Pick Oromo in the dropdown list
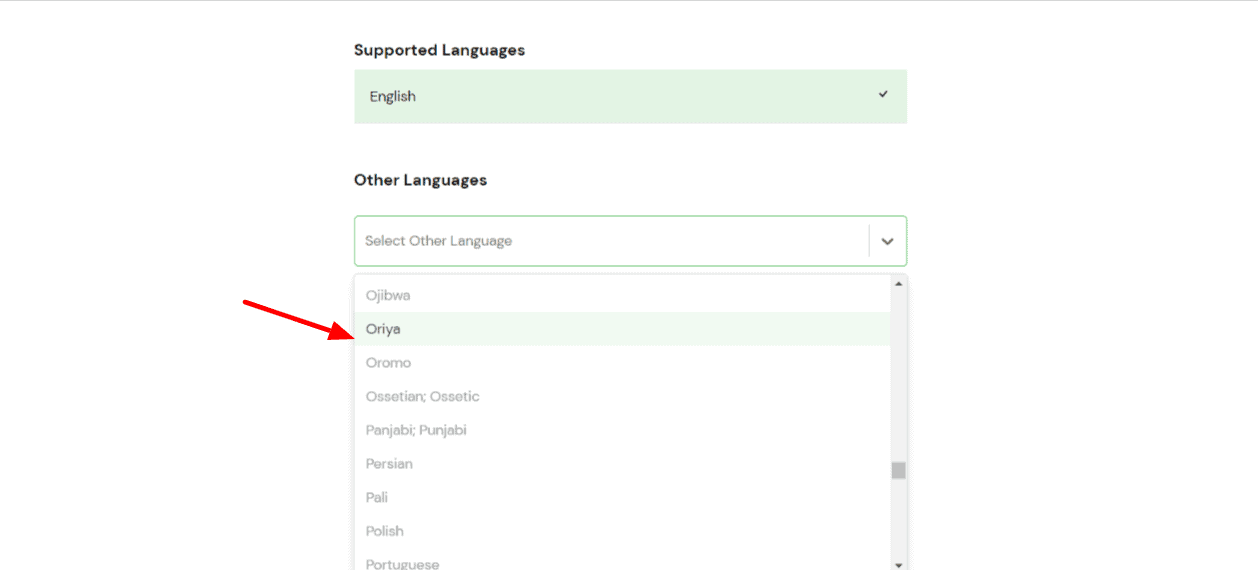The image size is (1258, 570). (388, 363)
